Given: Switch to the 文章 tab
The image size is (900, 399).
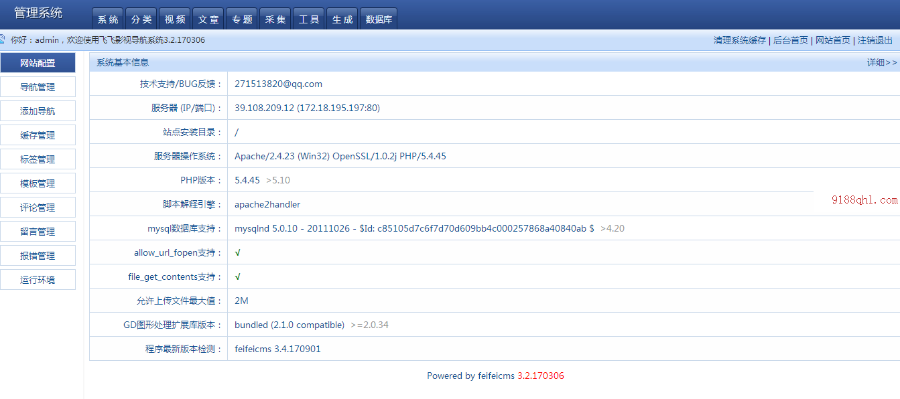Looking at the screenshot, I should pyautogui.click(x=208, y=19).
